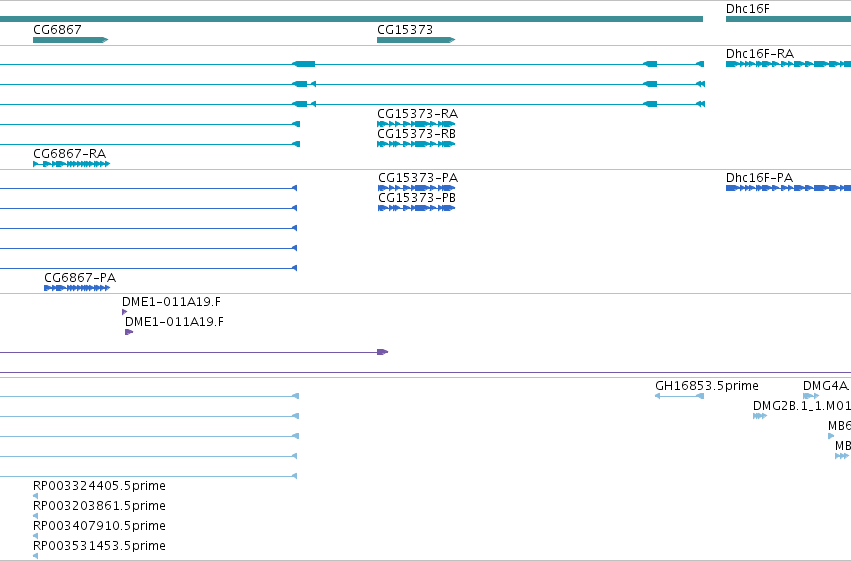The image size is (851, 561).
Task: Click the GH16853.5prime EST label
Action: pos(707,386)
